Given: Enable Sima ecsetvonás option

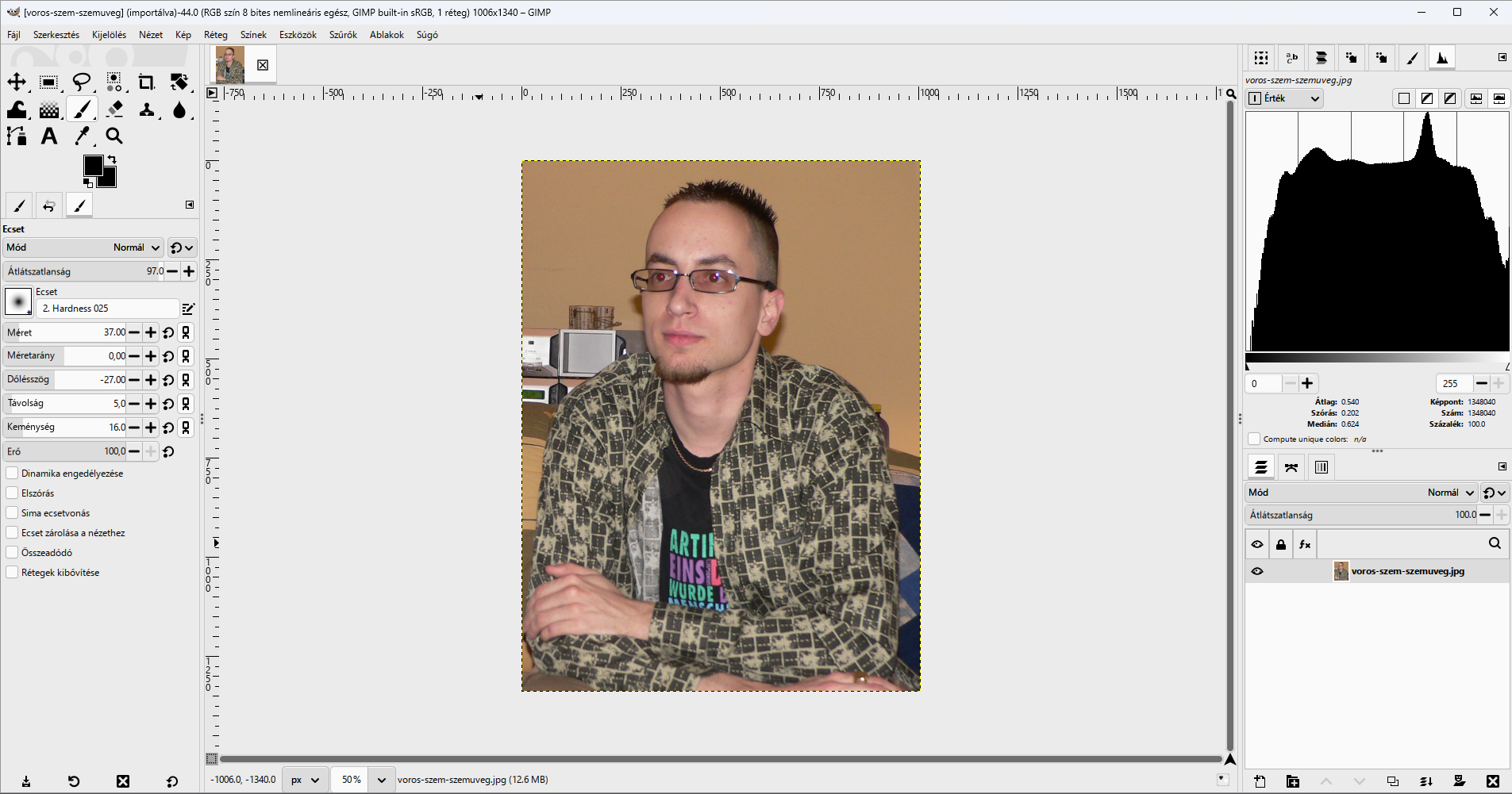Looking at the screenshot, I should pos(13,513).
